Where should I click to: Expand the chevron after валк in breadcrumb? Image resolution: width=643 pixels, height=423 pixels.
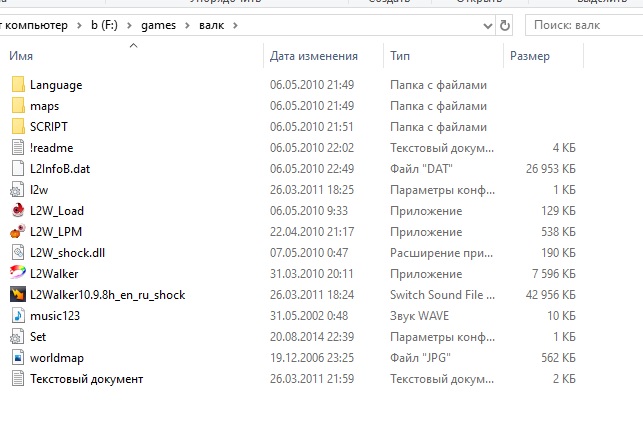[235, 26]
